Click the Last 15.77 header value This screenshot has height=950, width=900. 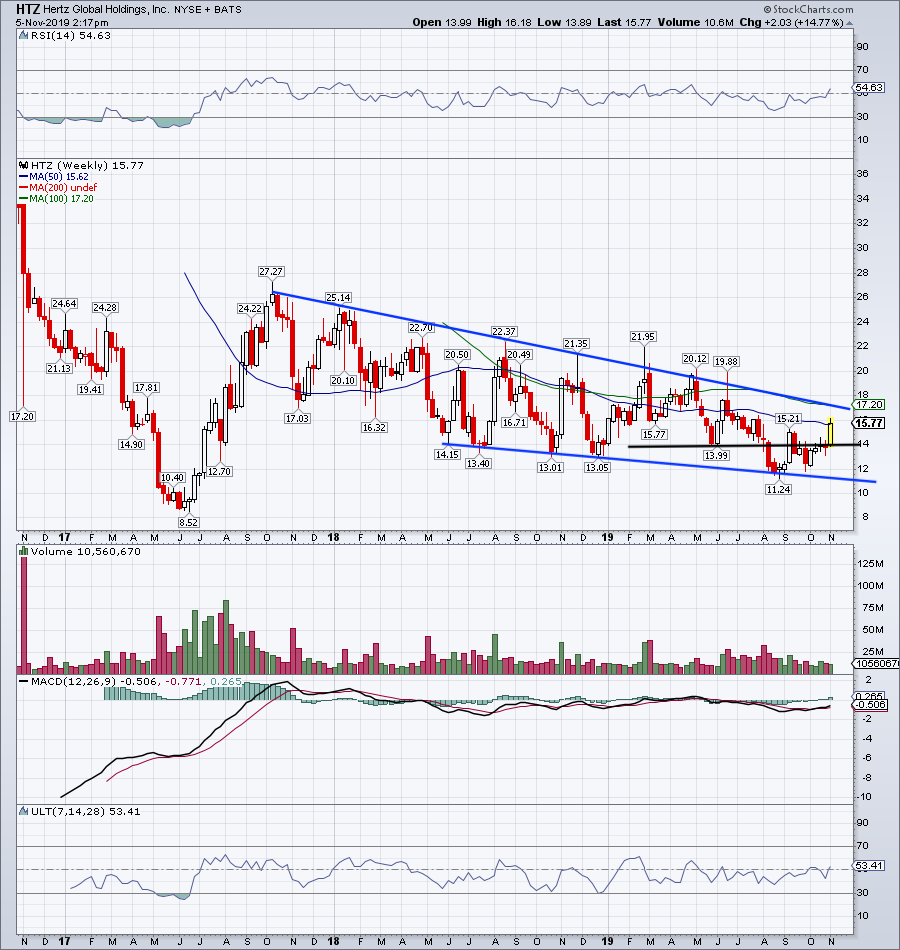coord(624,22)
